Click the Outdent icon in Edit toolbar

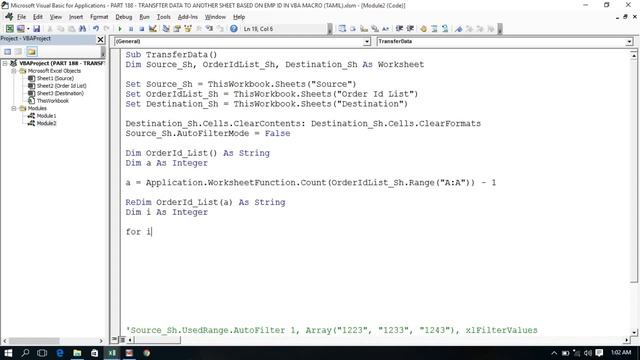[410, 29]
